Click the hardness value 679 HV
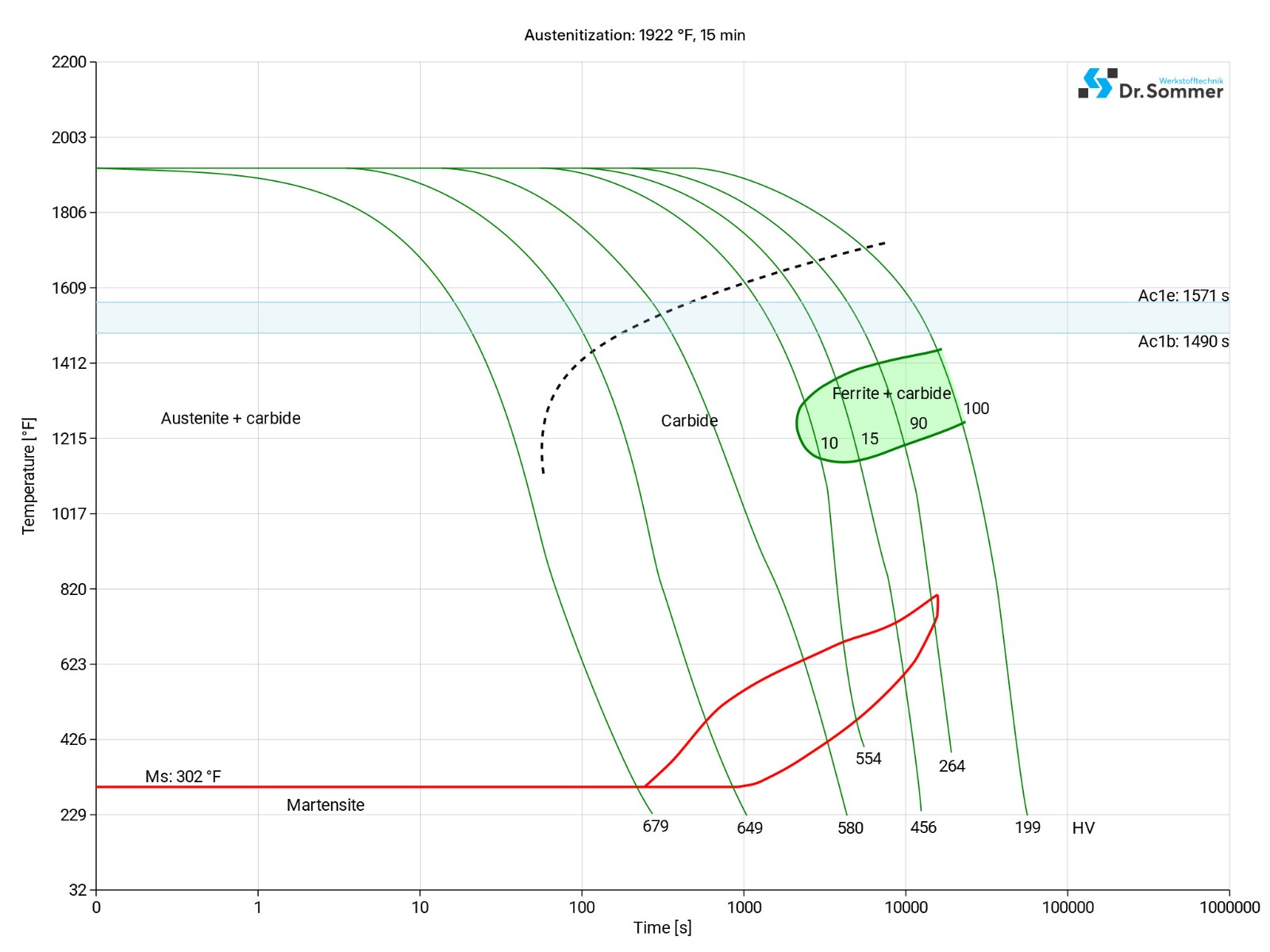The height and width of the screenshot is (952, 1270). [x=655, y=827]
